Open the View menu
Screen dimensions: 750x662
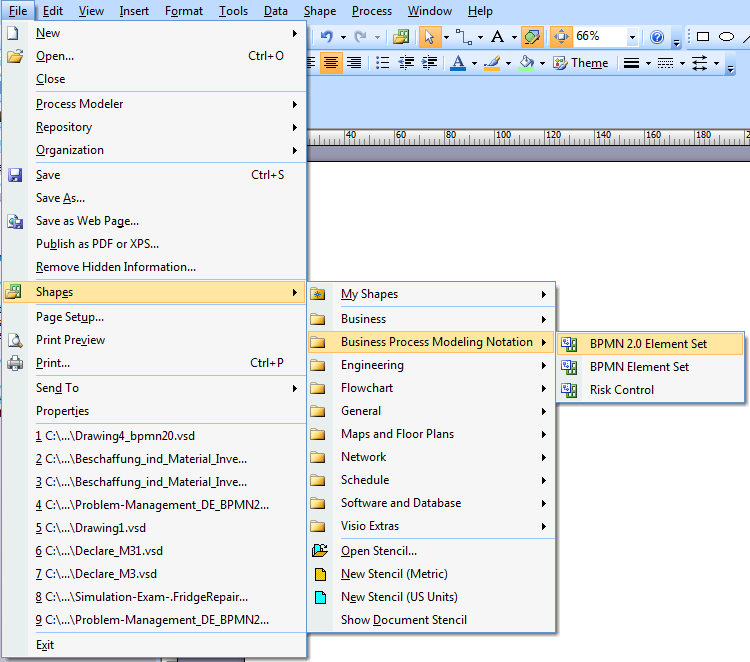(91, 11)
